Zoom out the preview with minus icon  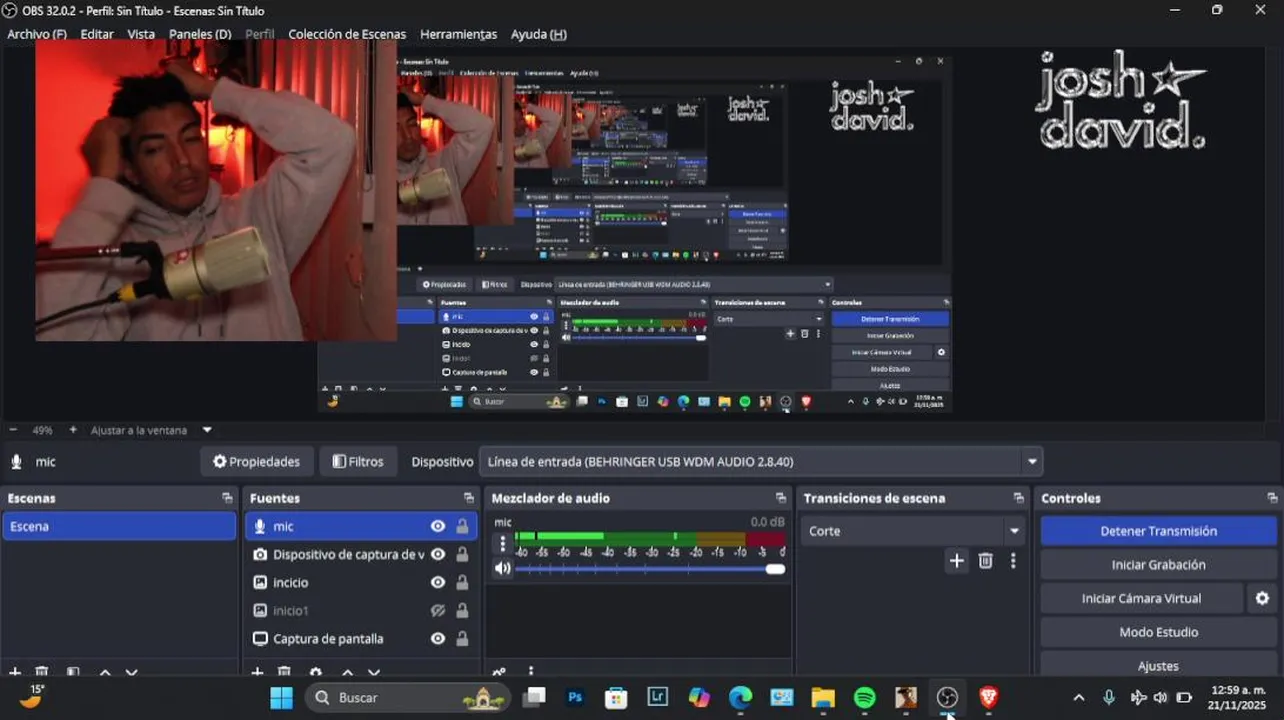(13, 430)
